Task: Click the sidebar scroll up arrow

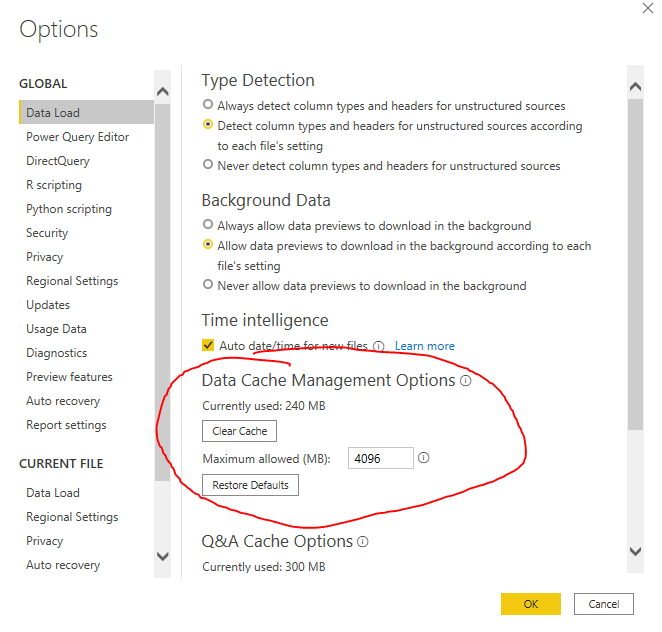Action: (x=163, y=91)
